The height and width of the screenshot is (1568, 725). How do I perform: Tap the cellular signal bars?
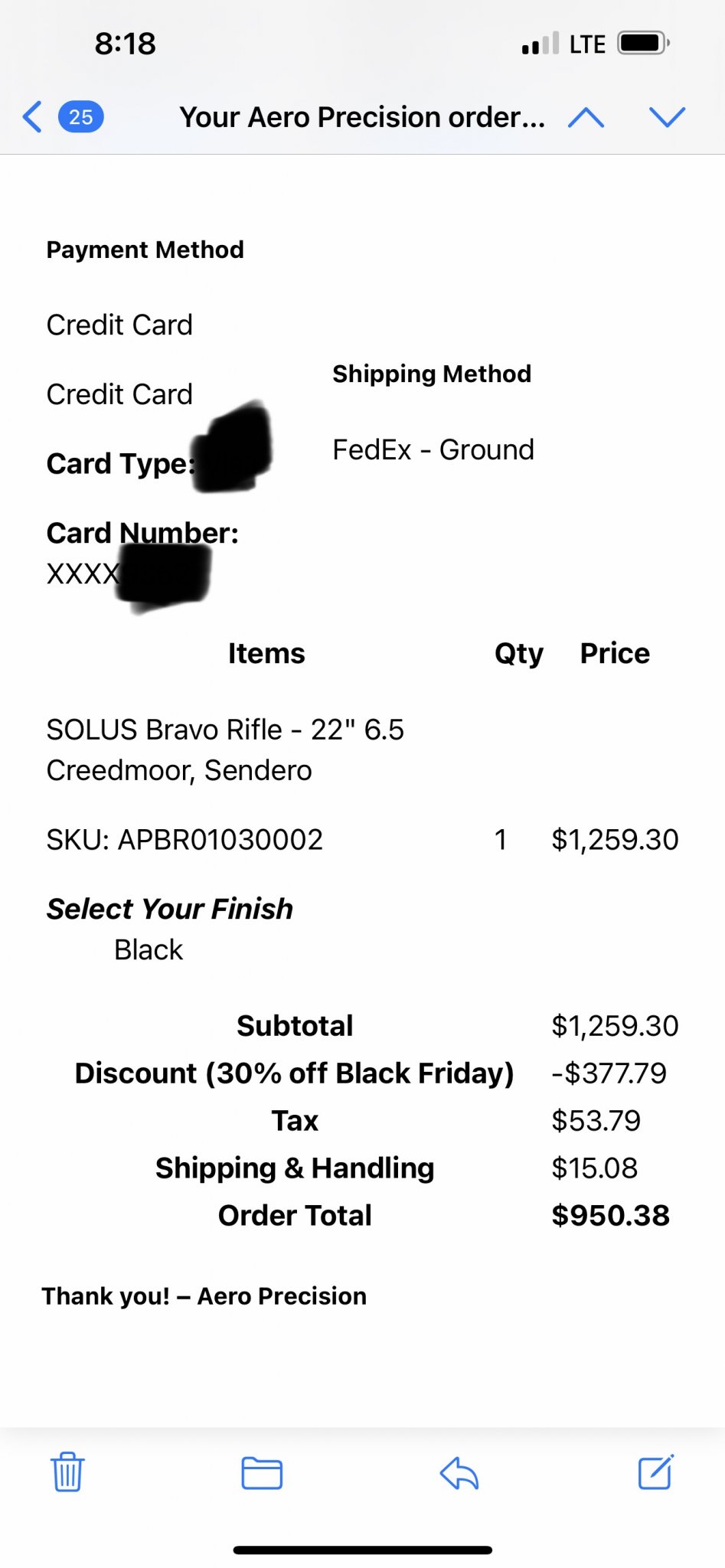click(x=540, y=44)
